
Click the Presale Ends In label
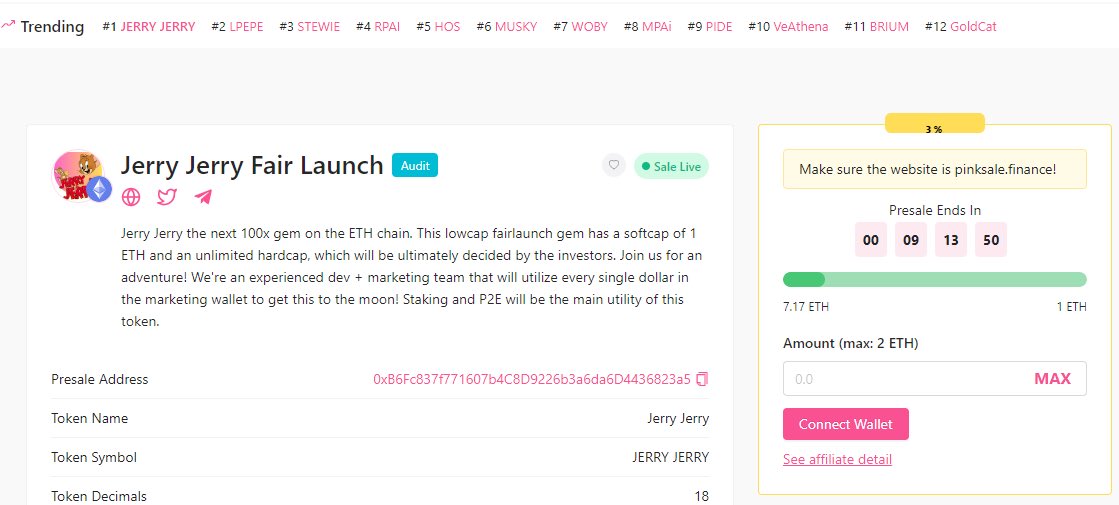934,210
